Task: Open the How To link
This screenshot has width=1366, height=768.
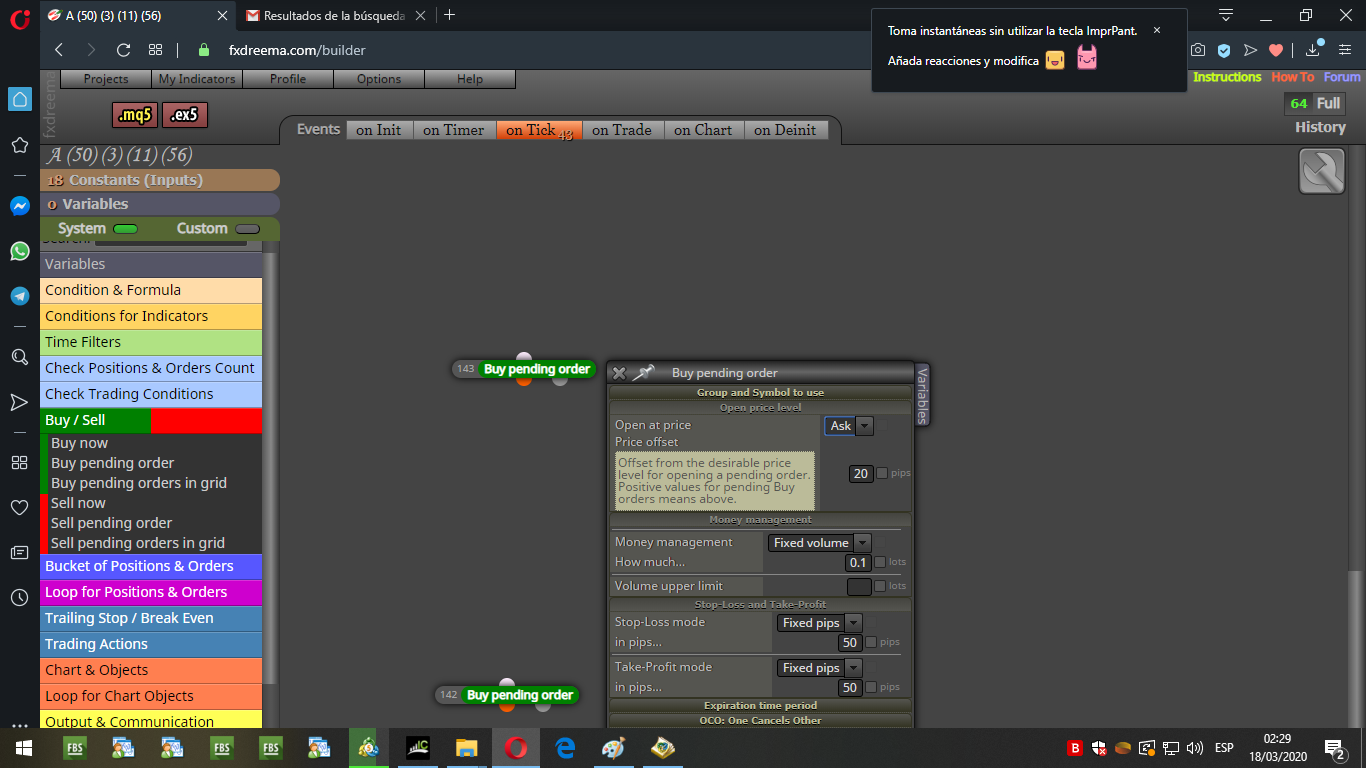Action: 1293,77
